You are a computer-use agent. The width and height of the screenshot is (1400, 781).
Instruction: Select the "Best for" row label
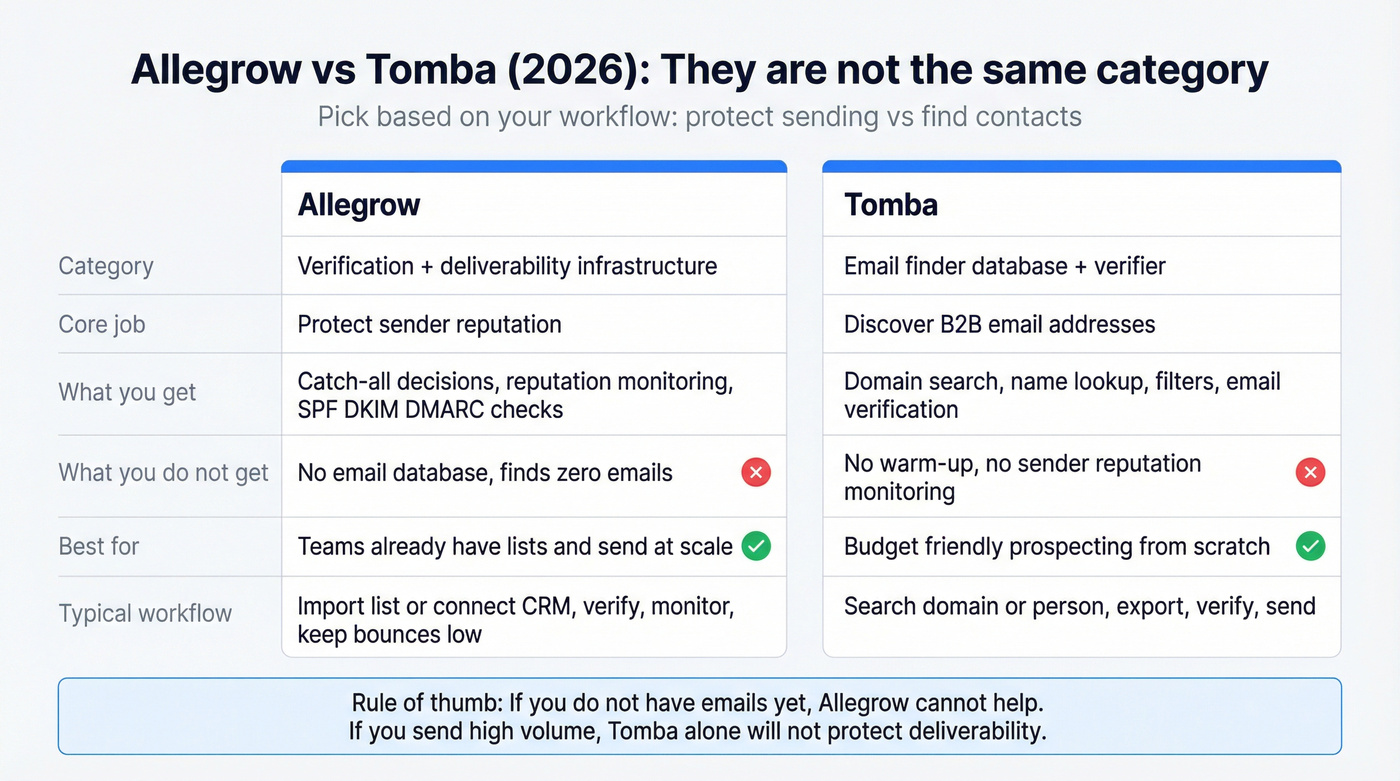99,546
